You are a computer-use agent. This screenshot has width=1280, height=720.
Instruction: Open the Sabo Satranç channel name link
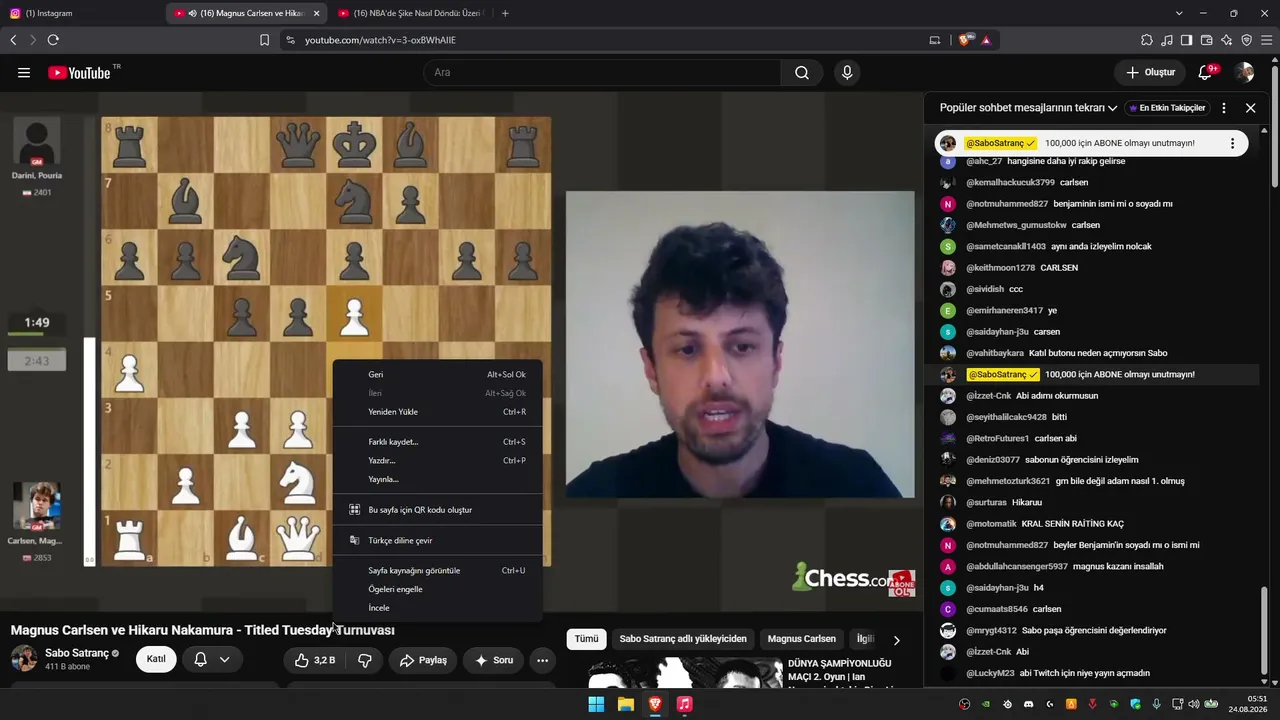click(x=77, y=653)
